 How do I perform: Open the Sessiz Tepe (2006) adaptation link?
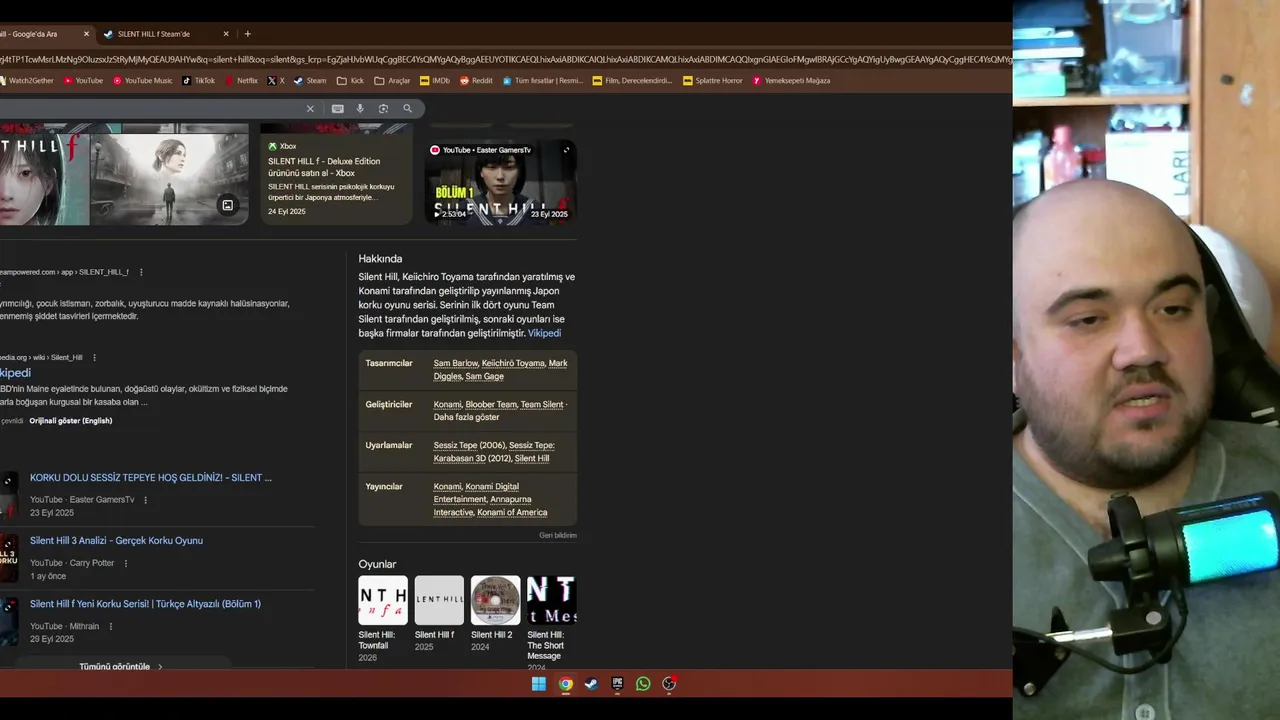pos(469,445)
